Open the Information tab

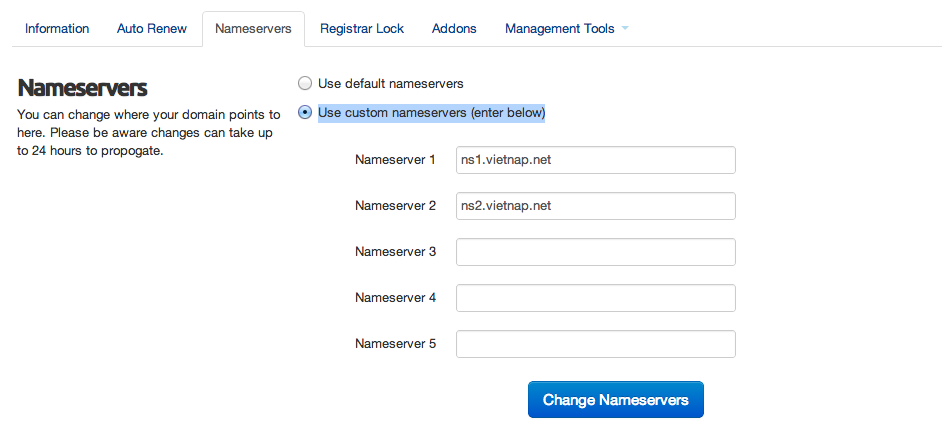click(x=57, y=29)
